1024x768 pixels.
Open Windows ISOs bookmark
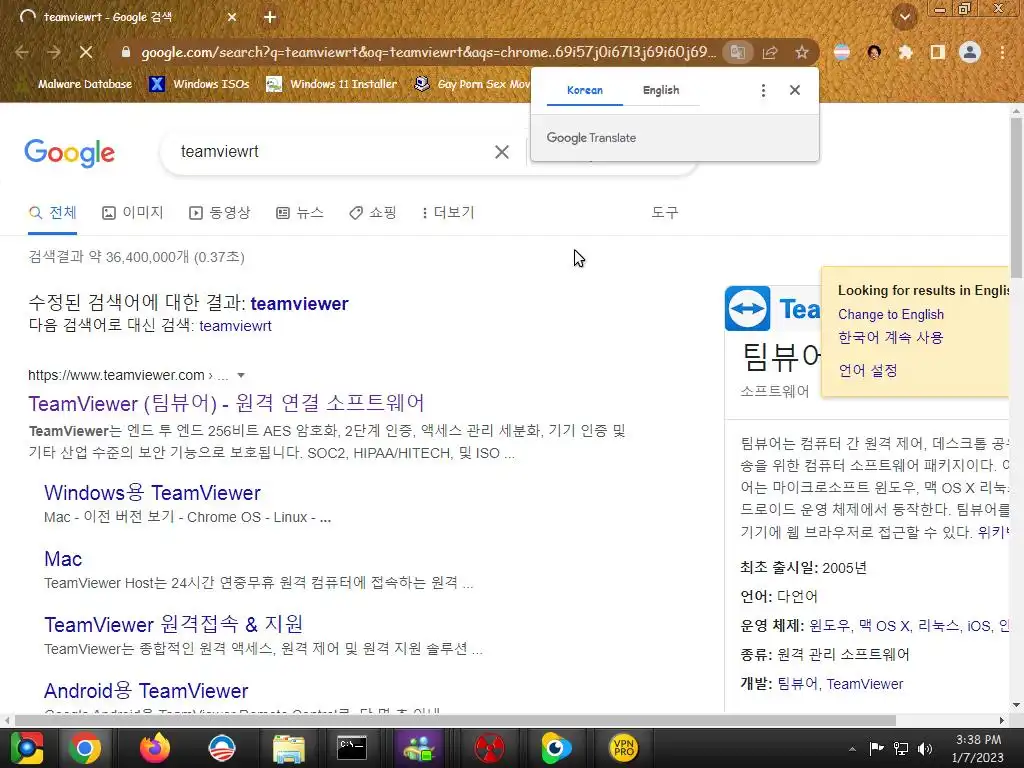coord(199,84)
